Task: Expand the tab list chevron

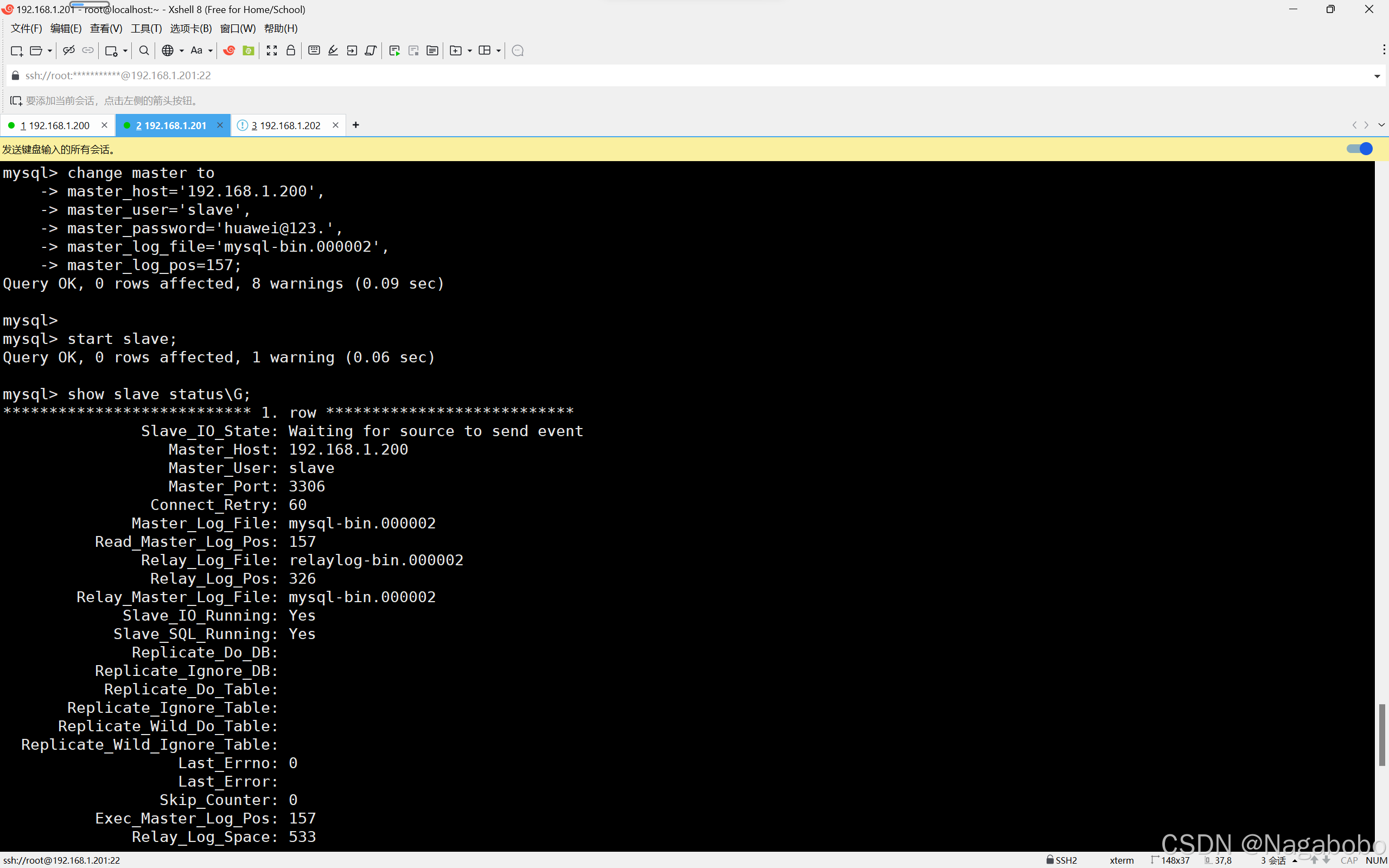Action: coord(1381,125)
